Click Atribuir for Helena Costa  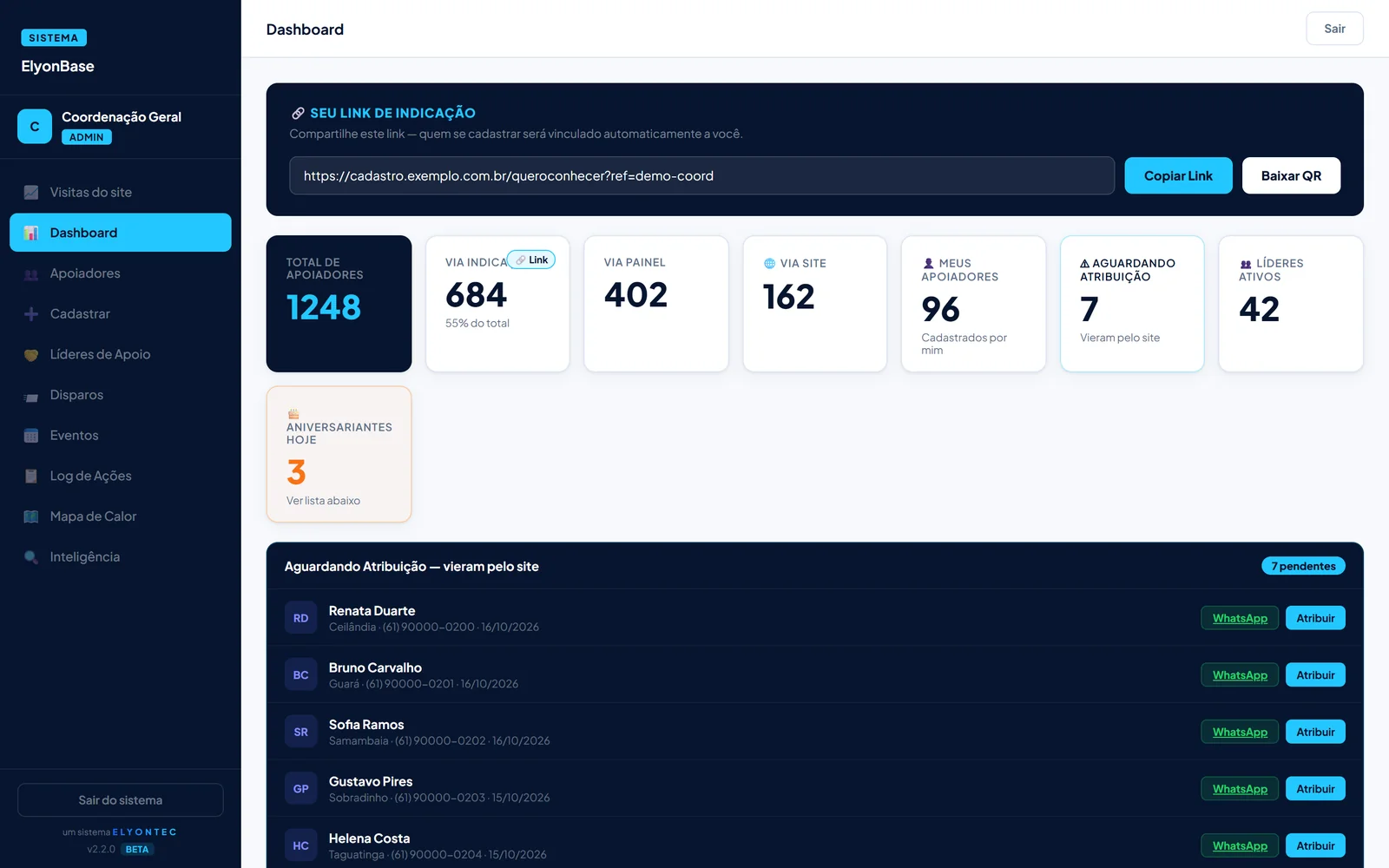pos(1315,845)
